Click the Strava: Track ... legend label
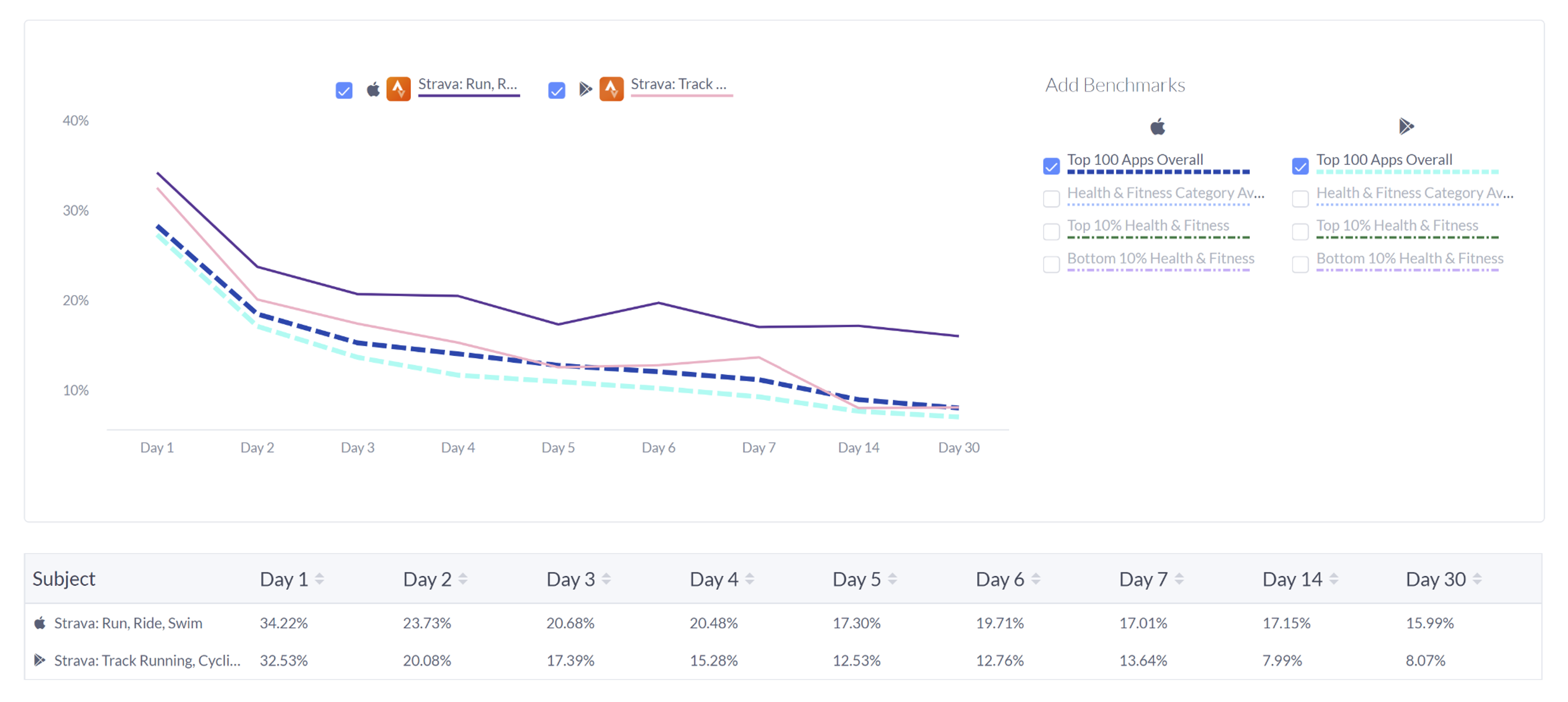Screen dimensions: 1568x702 click(679, 84)
